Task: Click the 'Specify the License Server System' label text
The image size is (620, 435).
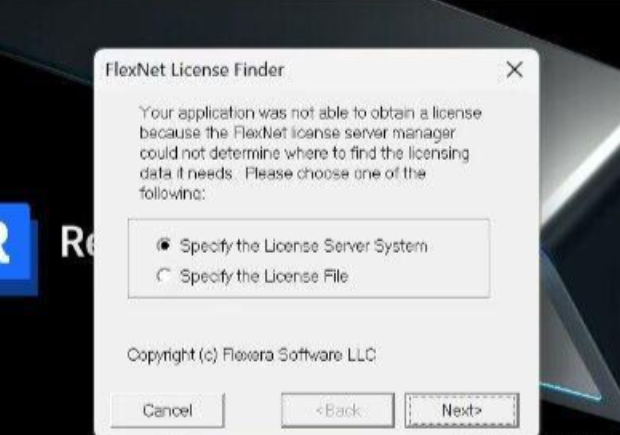Action: 303,246
